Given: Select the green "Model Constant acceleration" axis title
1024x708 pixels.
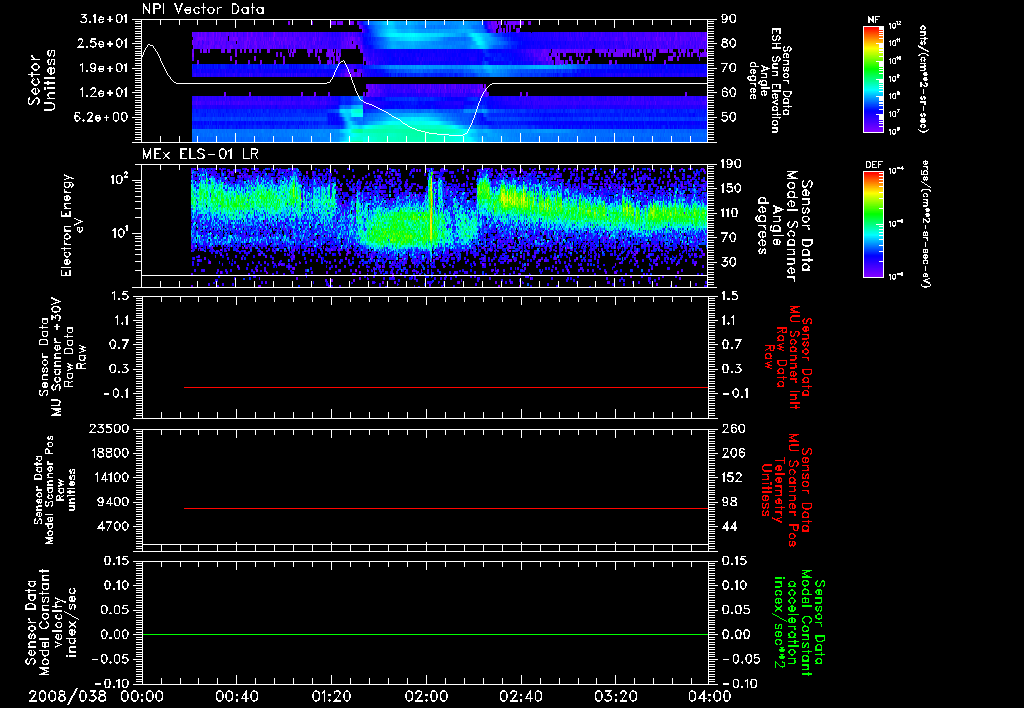Looking at the screenshot, I should click(800, 624).
